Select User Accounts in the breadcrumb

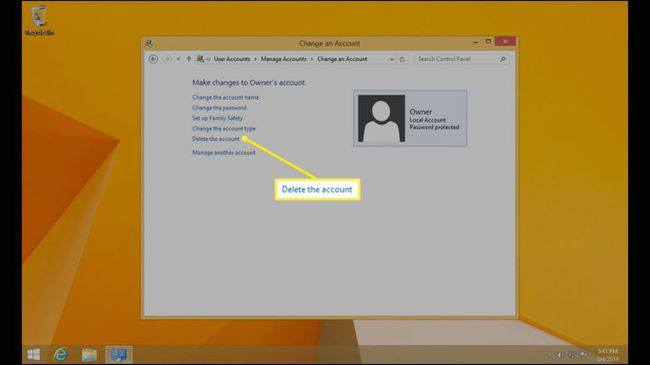click(x=232, y=59)
